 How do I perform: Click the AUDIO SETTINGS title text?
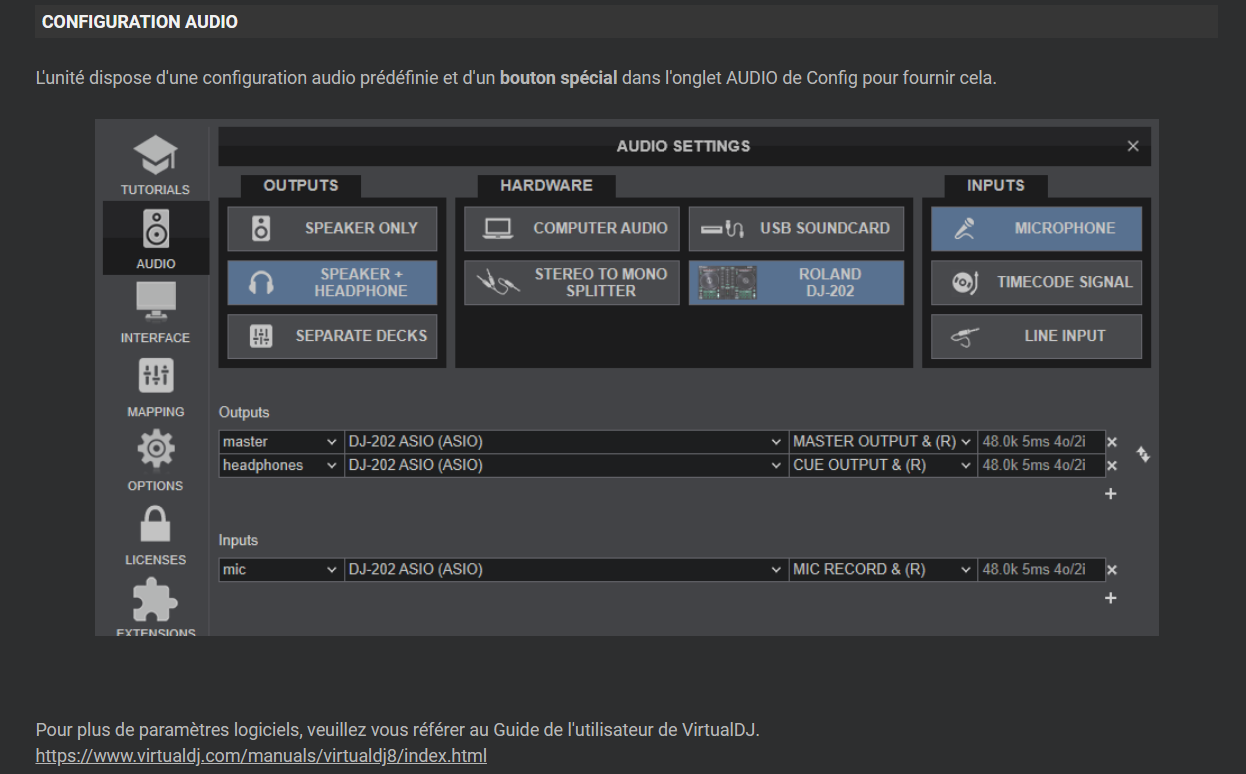(x=684, y=146)
